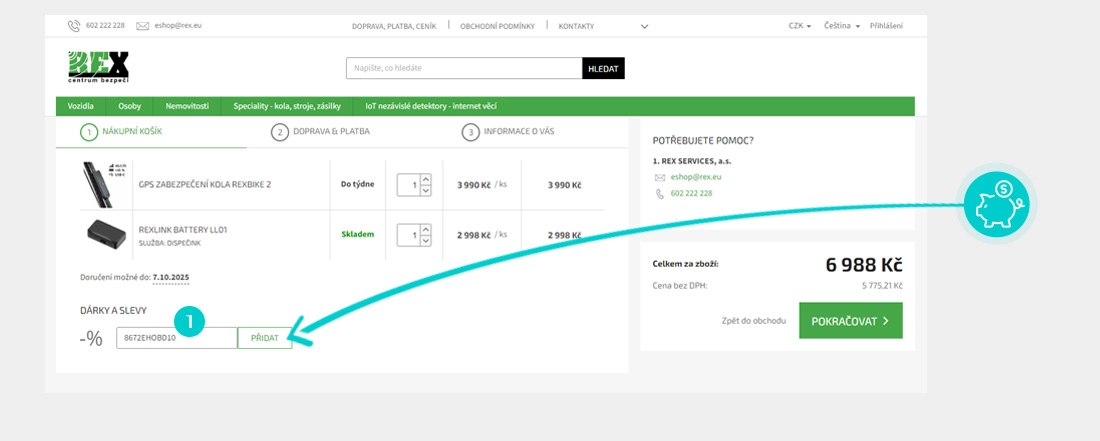Expand the Kontakty menu chevron
This screenshot has width=1100, height=441.
click(x=643, y=25)
